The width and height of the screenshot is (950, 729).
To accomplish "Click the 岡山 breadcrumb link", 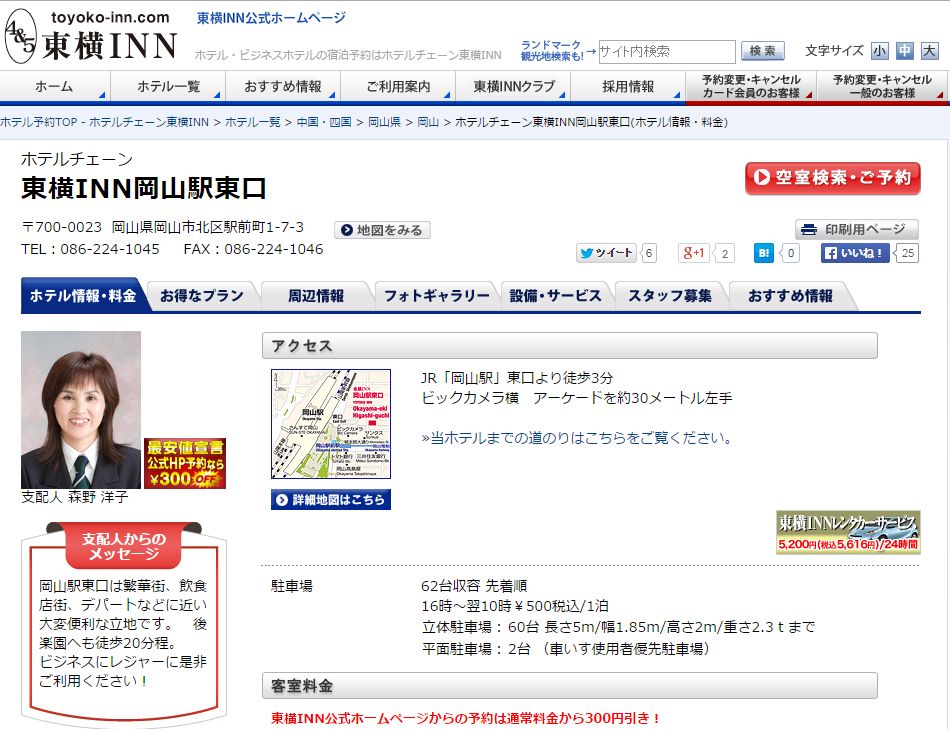I will (x=428, y=122).
